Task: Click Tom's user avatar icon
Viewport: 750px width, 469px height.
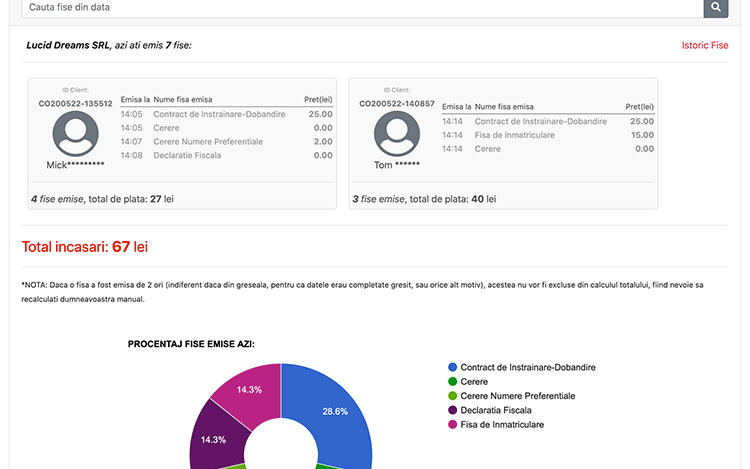Action: tap(397, 134)
